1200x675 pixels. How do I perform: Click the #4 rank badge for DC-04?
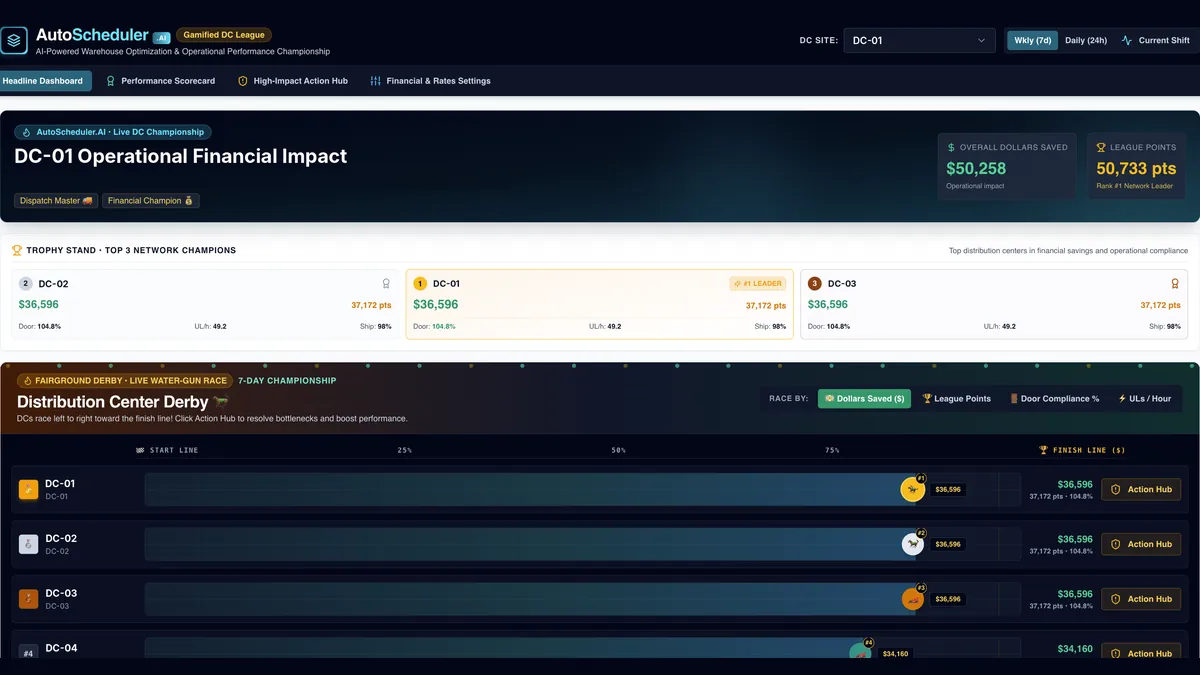[x=29, y=653]
